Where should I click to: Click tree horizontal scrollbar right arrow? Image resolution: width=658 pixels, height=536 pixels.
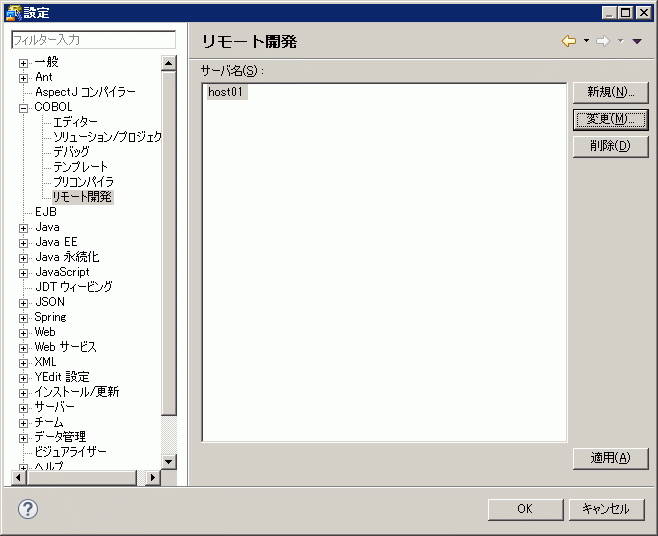(153, 478)
